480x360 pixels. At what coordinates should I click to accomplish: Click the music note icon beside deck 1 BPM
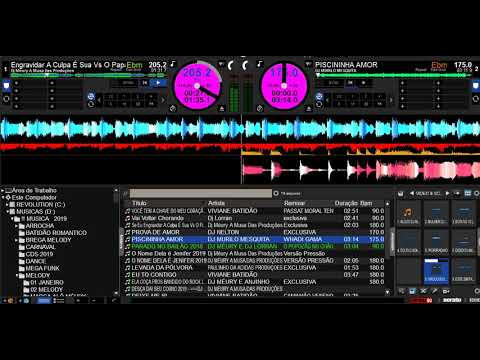(x=173, y=64)
